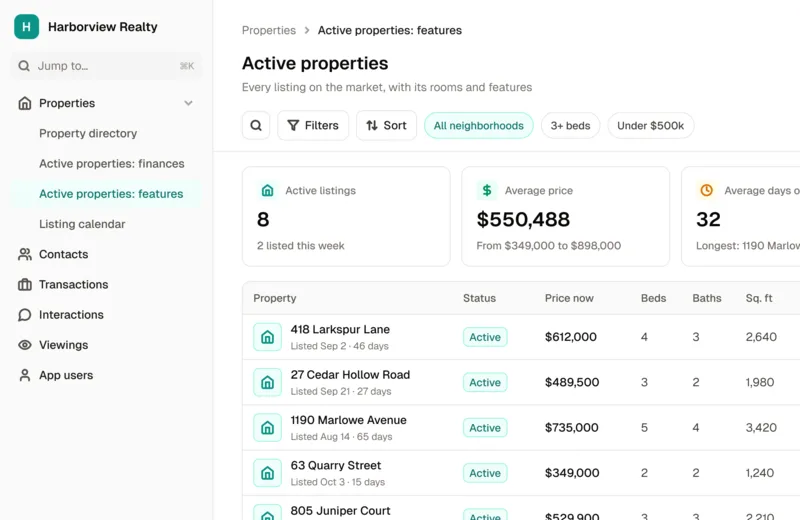The height and width of the screenshot is (520, 800).
Task: Click the house icon for 1190 Marlowe Avenue
Action: click(267, 428)
